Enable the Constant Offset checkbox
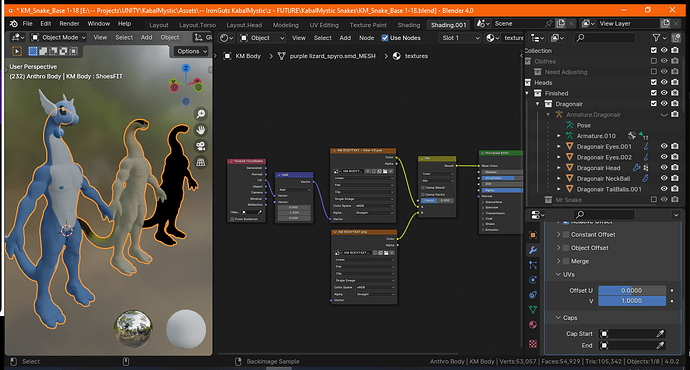This screenshot has height=370, width=690. [x=566, y=234]
